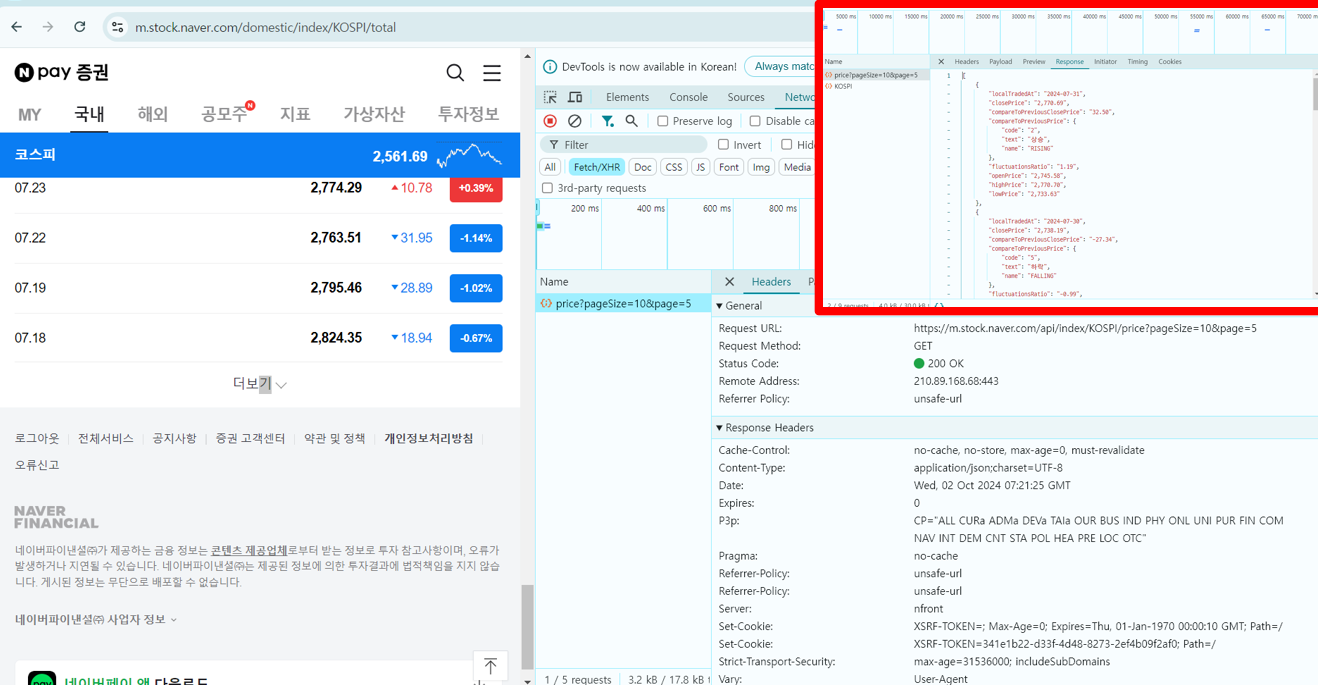Viewport: 1318px width, 696px height.
Task: Expand 네이버파이낸셜㈜ 사업자 정보
Action: tap(96, 620)
